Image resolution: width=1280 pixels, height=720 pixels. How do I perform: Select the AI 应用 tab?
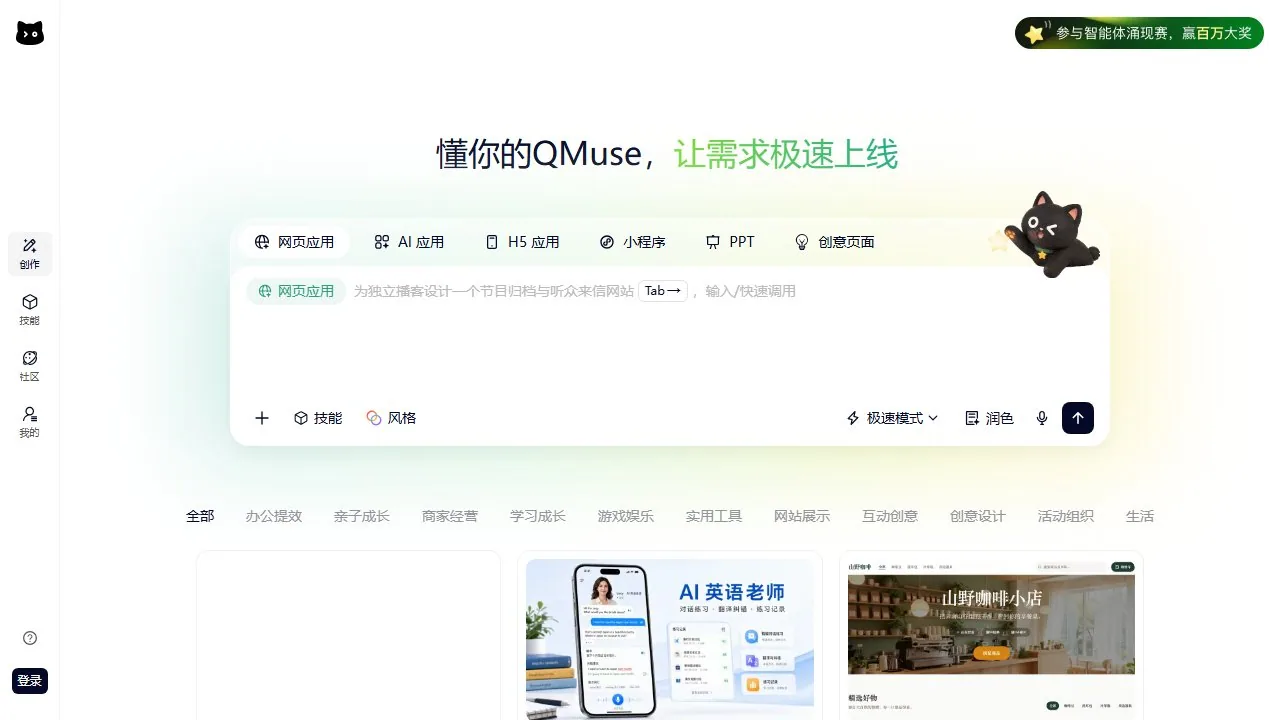409,242
